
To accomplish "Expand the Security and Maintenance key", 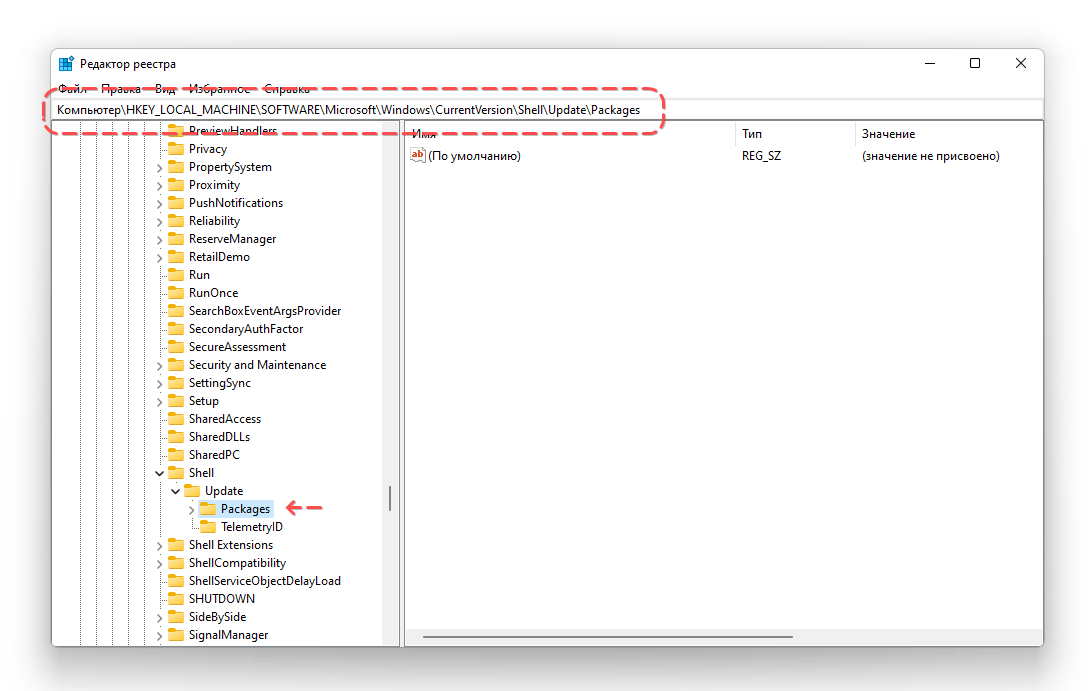I will coord(160,366).
